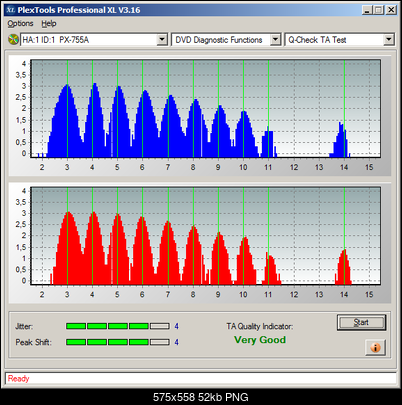The image size is (402, 405).
Task: Click the Peak Shift label
Action: click(33, 342)
